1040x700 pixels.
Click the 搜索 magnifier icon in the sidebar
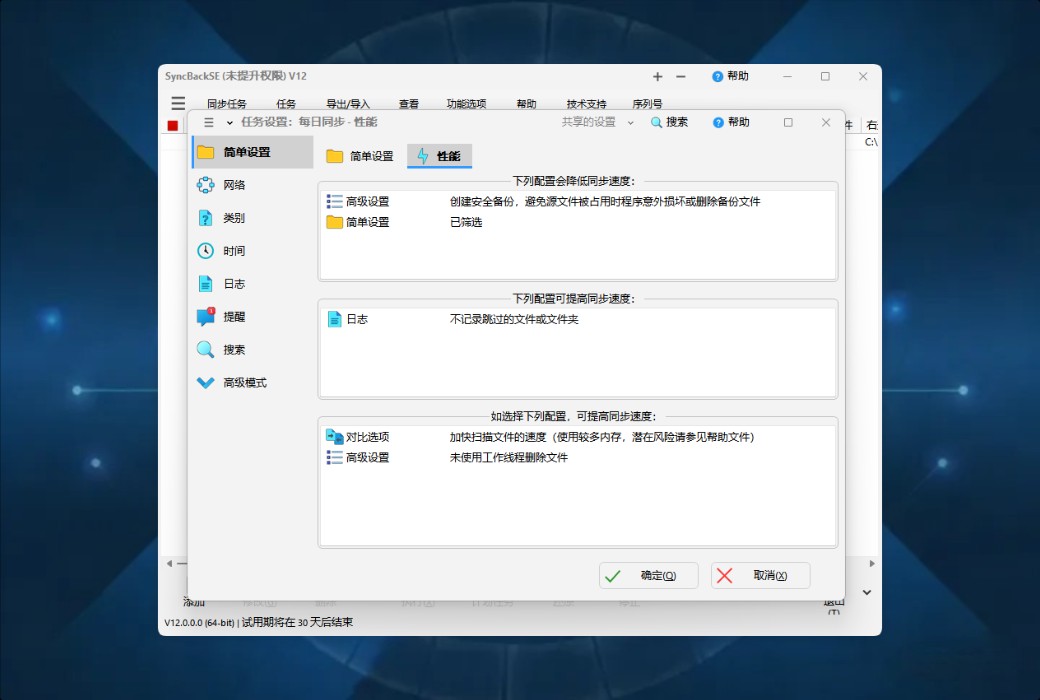coord(205,349)
